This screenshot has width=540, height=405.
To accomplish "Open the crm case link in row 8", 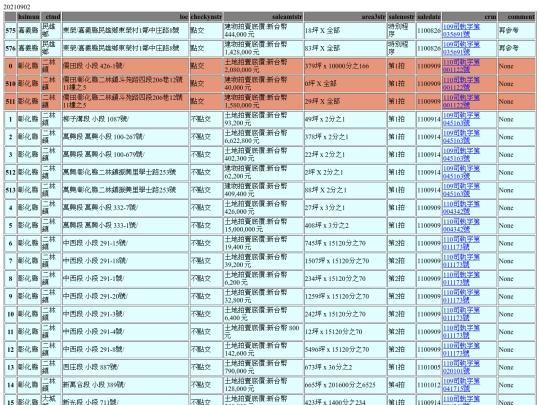I will [461, 279].
